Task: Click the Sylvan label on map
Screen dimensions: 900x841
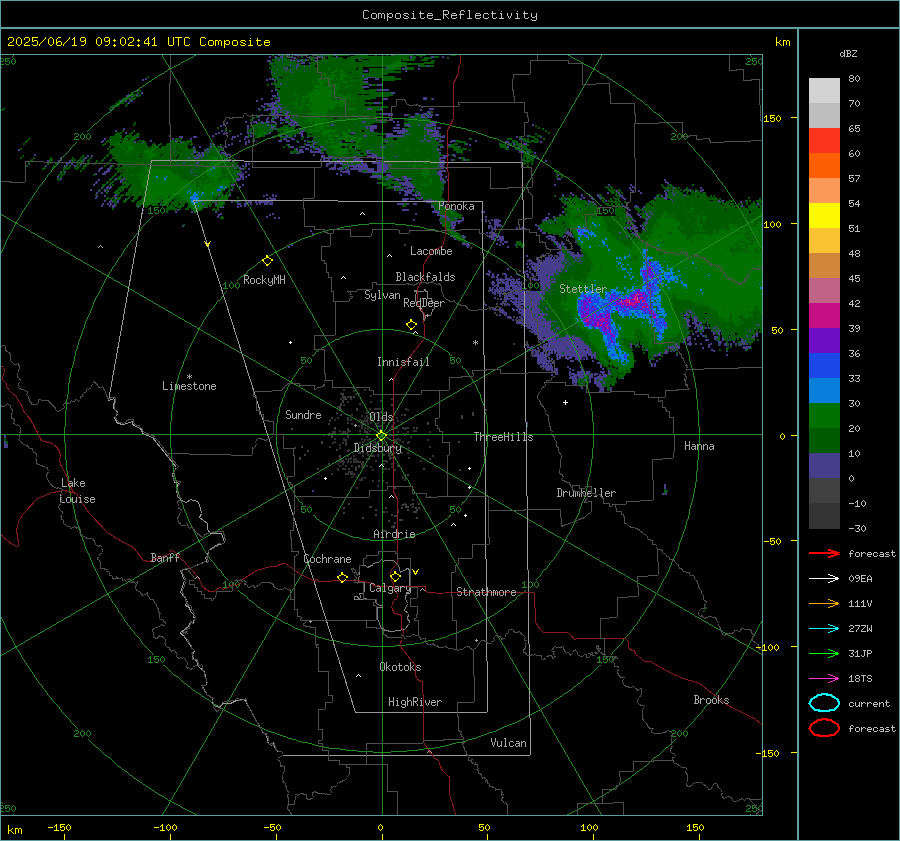Action: 382,295
